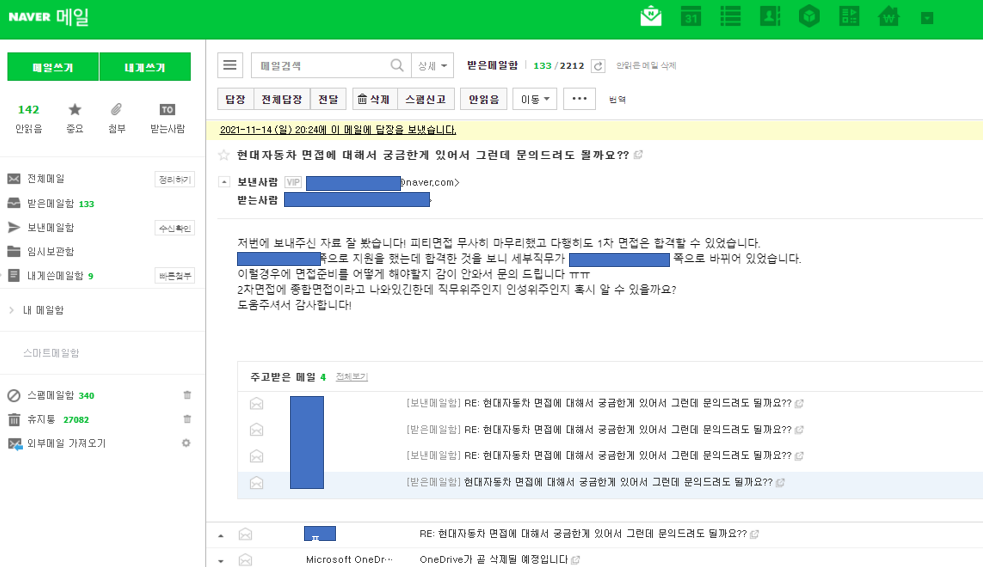983x567 pixels.
Task: Collapse the sender details arrow
Action: tap(224, 182)
